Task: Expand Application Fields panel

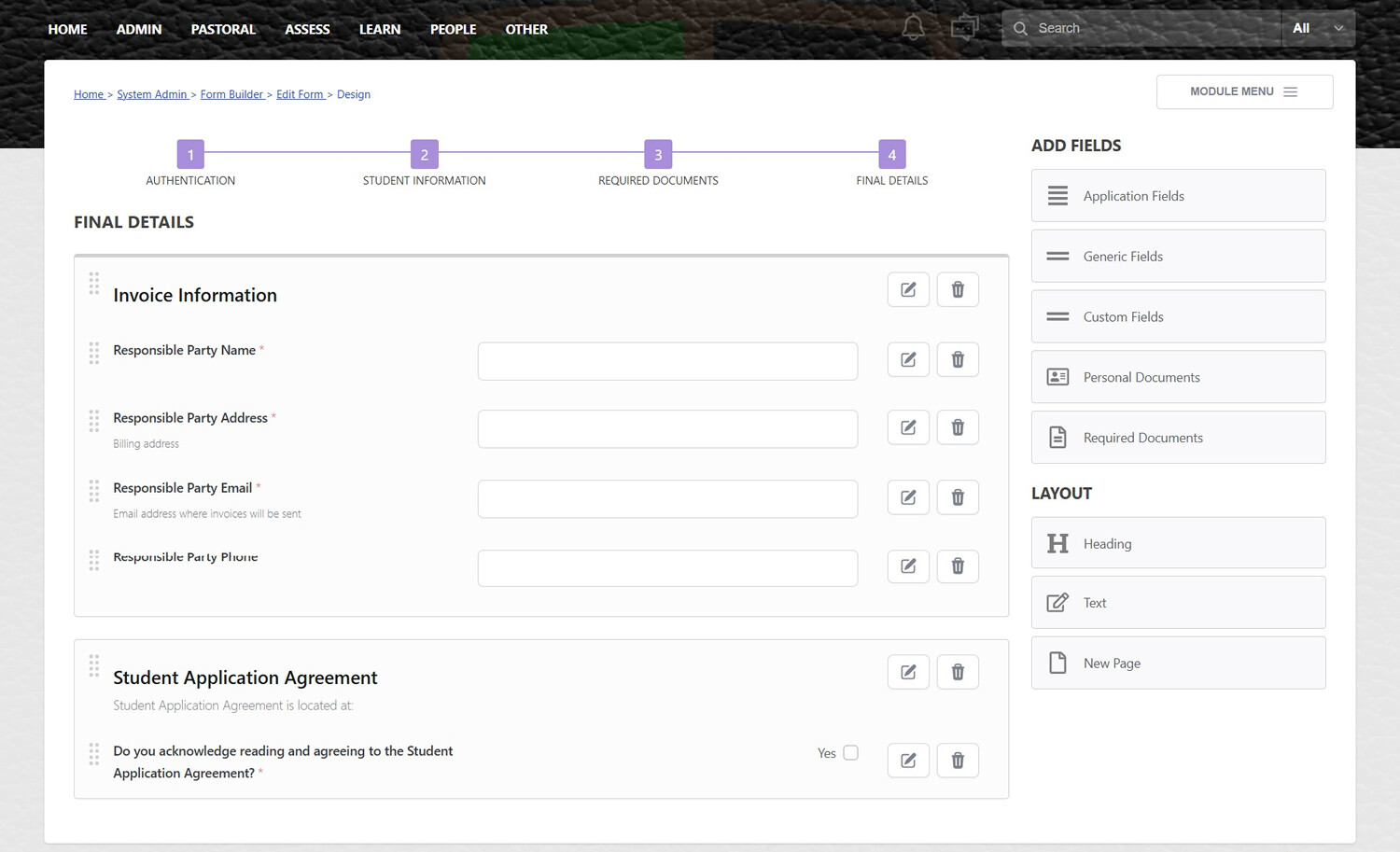Action: (x=1178, y=195)
